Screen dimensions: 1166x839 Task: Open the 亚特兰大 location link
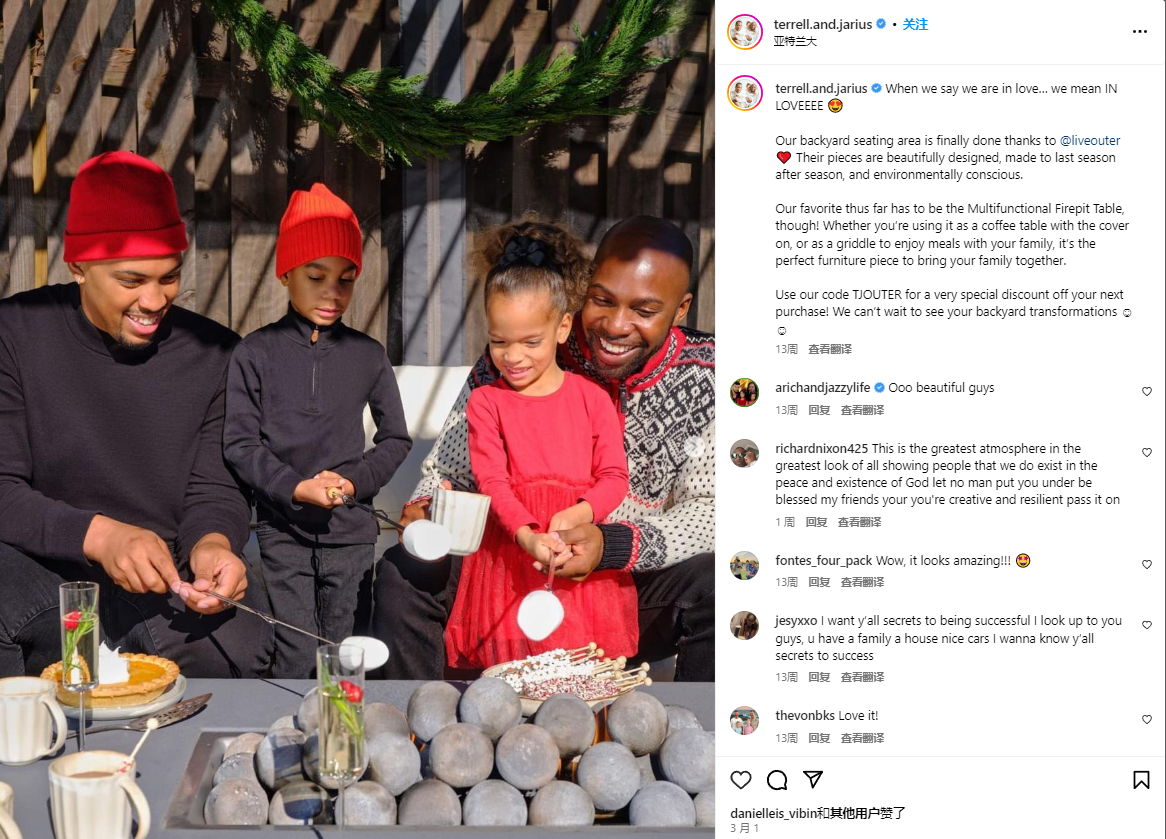795,41
